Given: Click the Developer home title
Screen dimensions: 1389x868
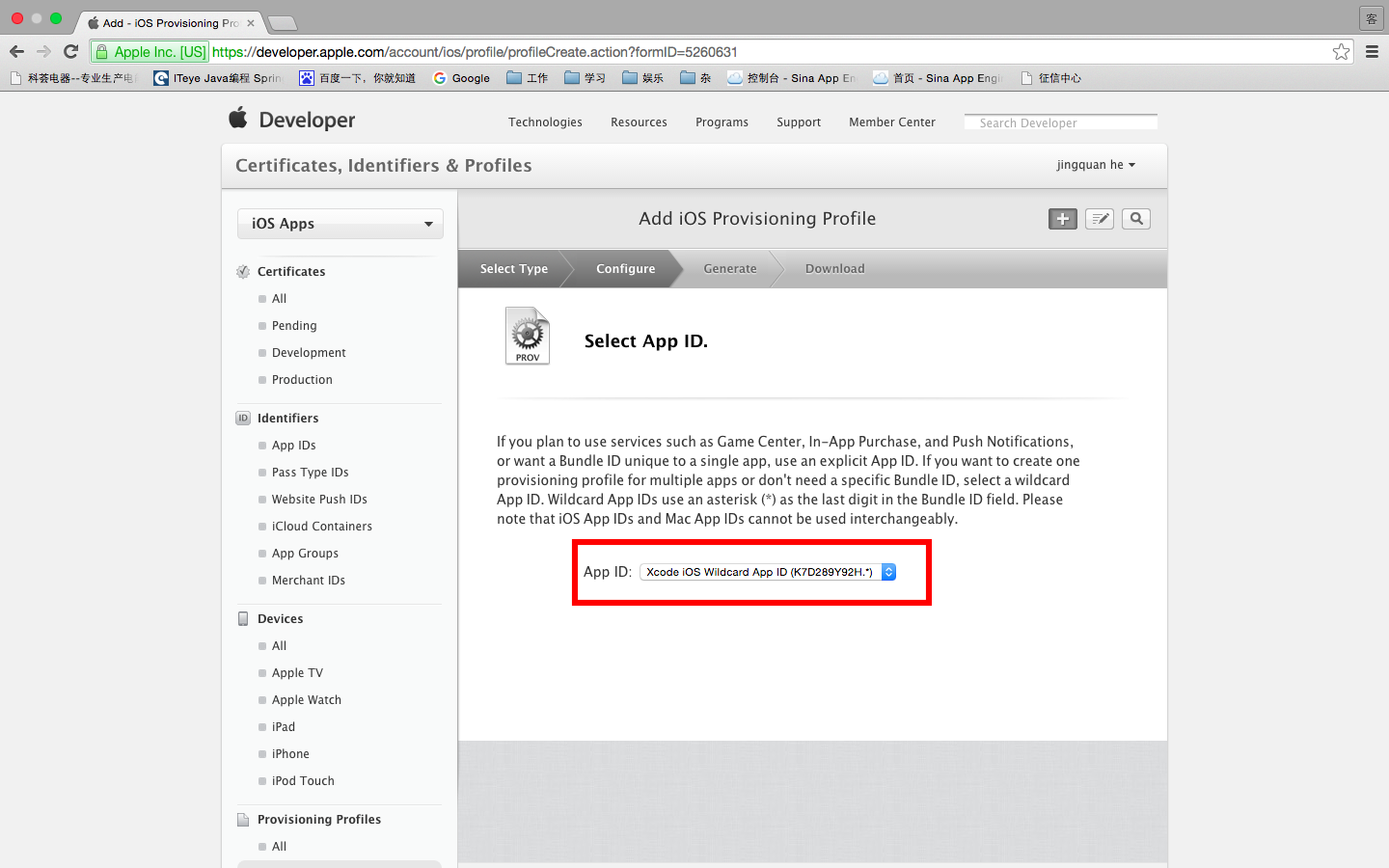Looking at the screenshot, I should (x=307, y=121).
